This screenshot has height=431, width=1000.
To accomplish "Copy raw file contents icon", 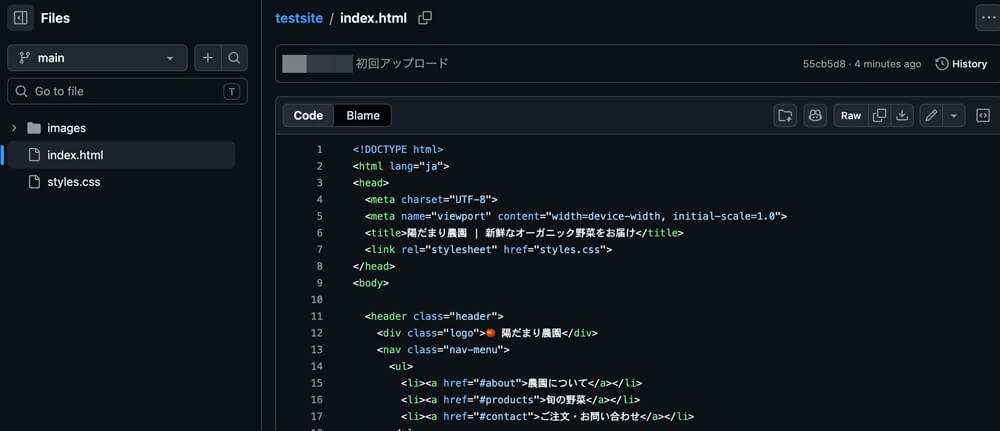I will point(879,116).
